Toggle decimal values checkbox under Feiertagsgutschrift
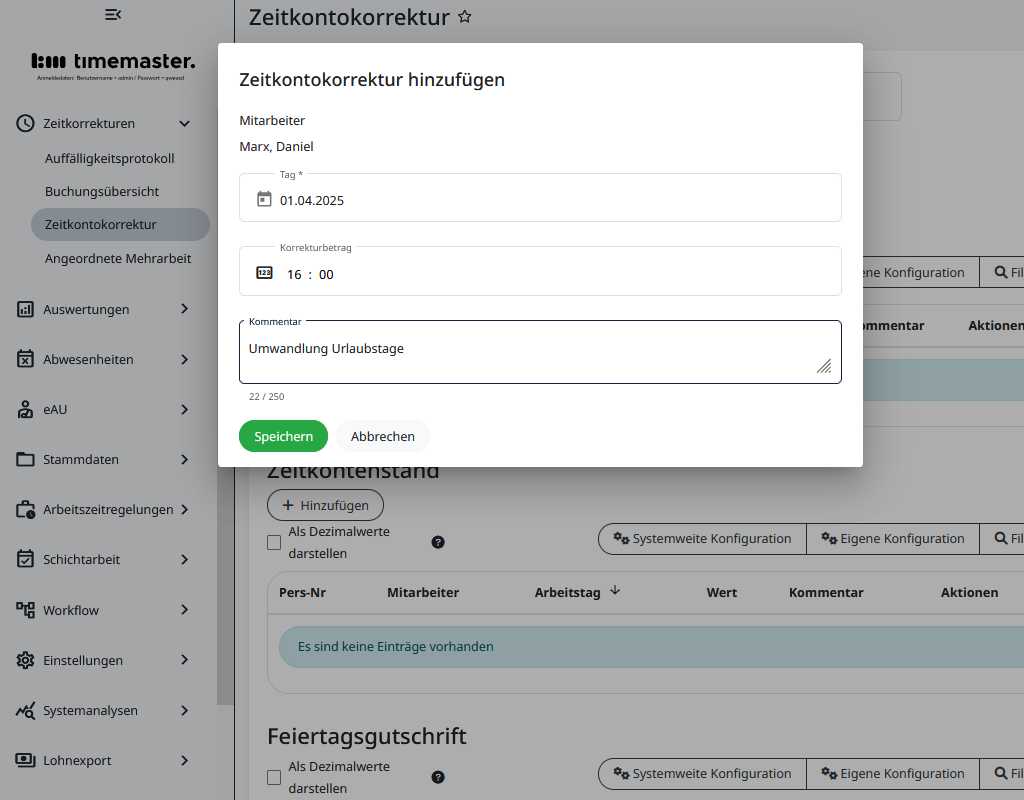Image resolution: width=1024 pixels, height=800 pixels. coord(274,777)
